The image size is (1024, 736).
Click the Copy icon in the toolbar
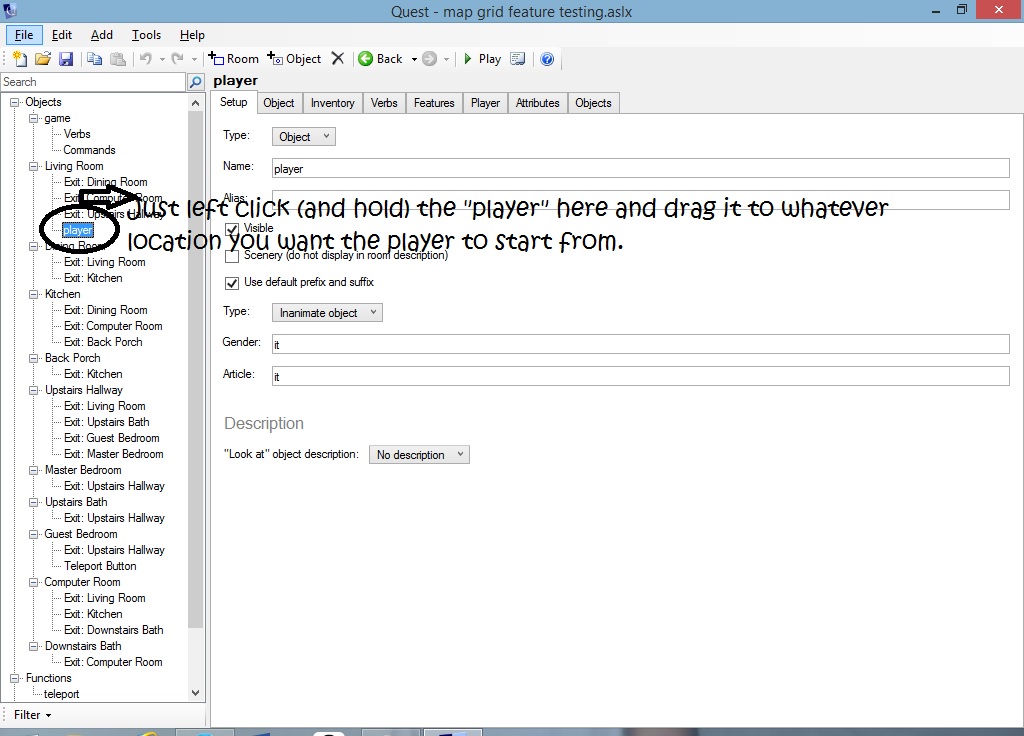[x=94, y=59]
